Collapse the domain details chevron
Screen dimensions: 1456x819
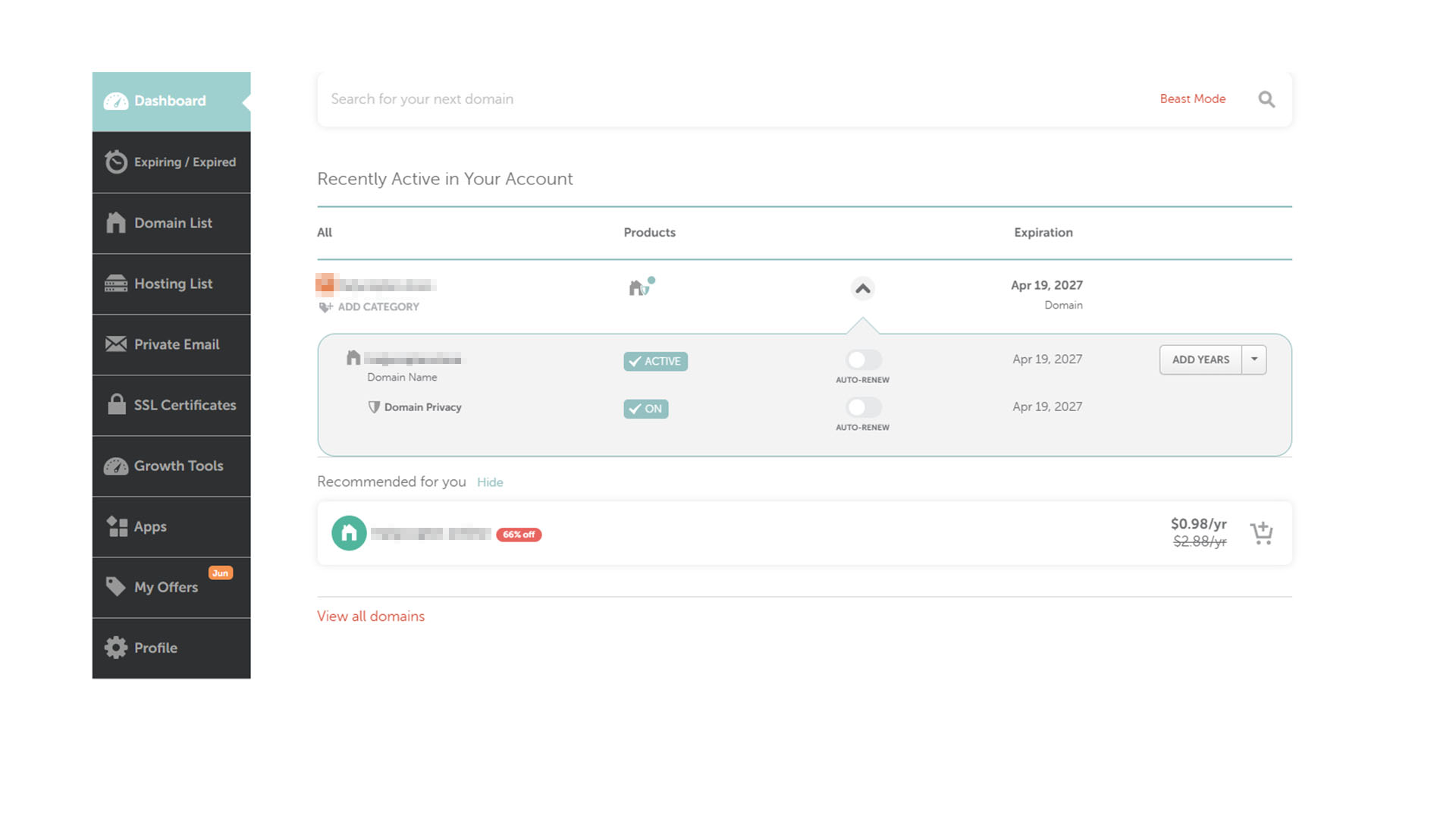[x=863, y=289]
